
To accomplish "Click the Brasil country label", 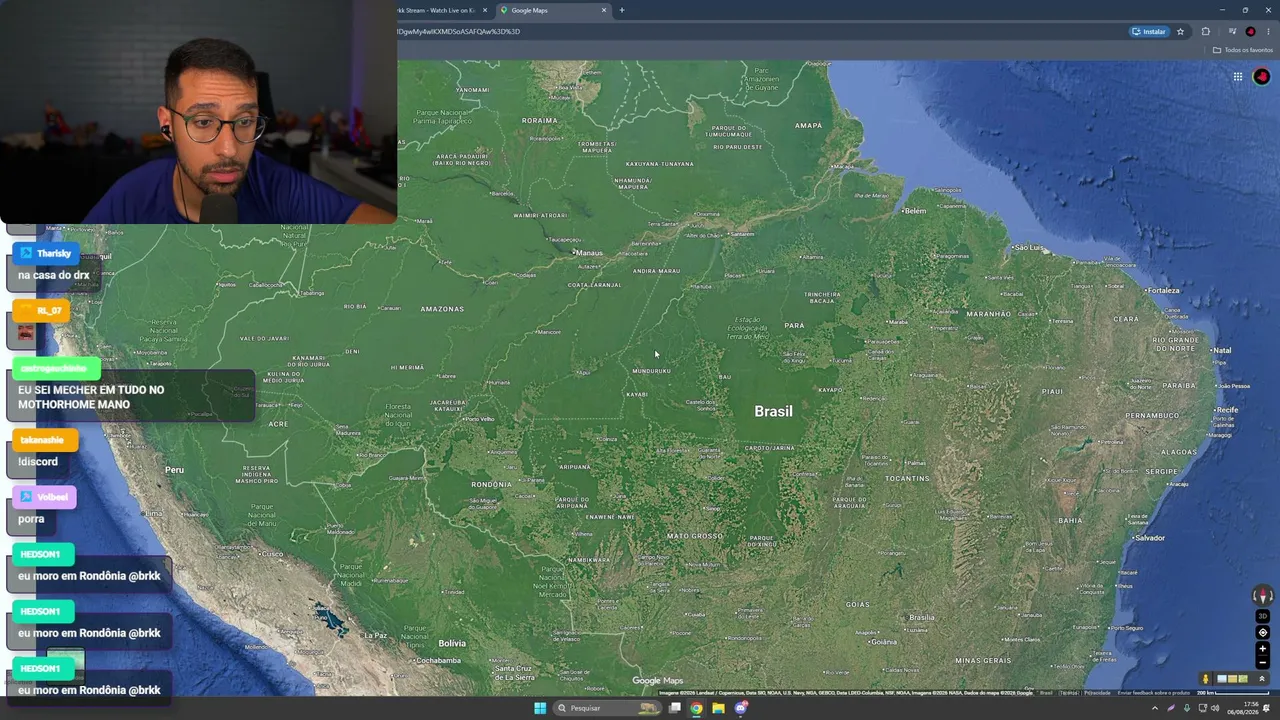I will pos(773,411).
